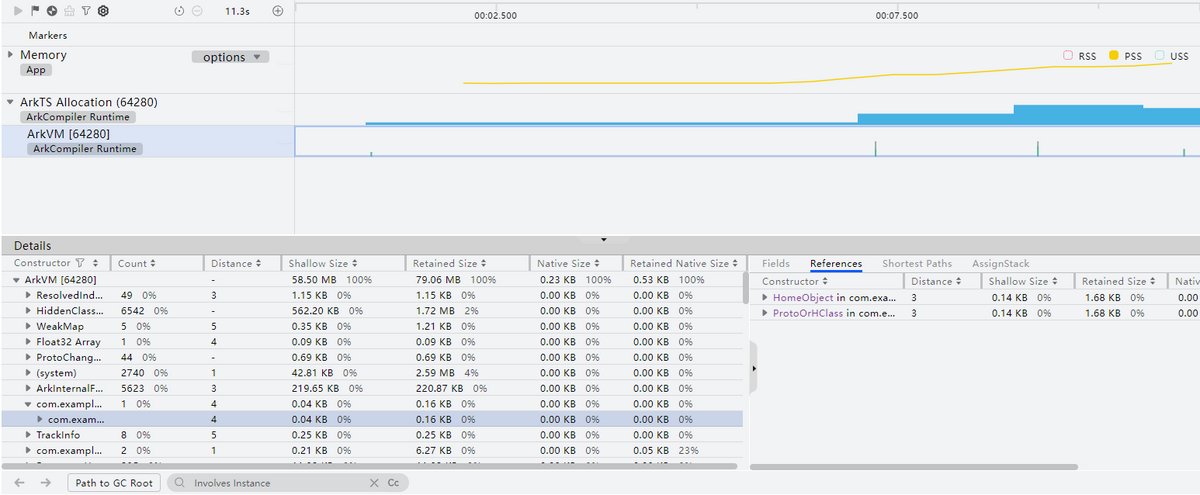Screen dimensions: 1200x495
Task: Click the filter icon beside Constructor header
Action: [81, 263]
